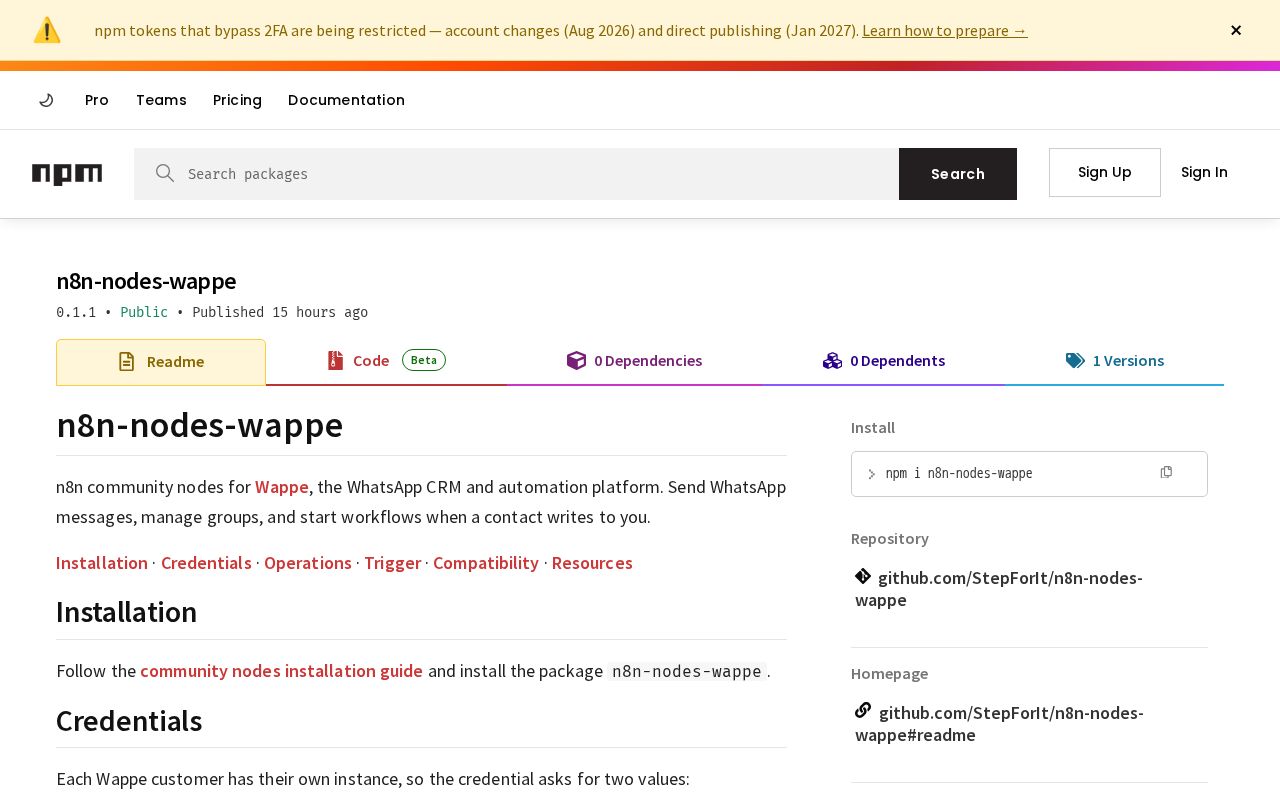Follow the Learn how to prepare link
1280x800 pixels.
click(945, 30)
